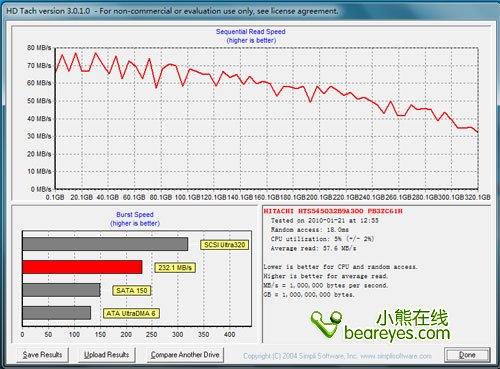The width and height of the screenshot is (500, 369).
Task: Click the red 232.1 MB/s burst bar
Action: click(x=82, y=267)
